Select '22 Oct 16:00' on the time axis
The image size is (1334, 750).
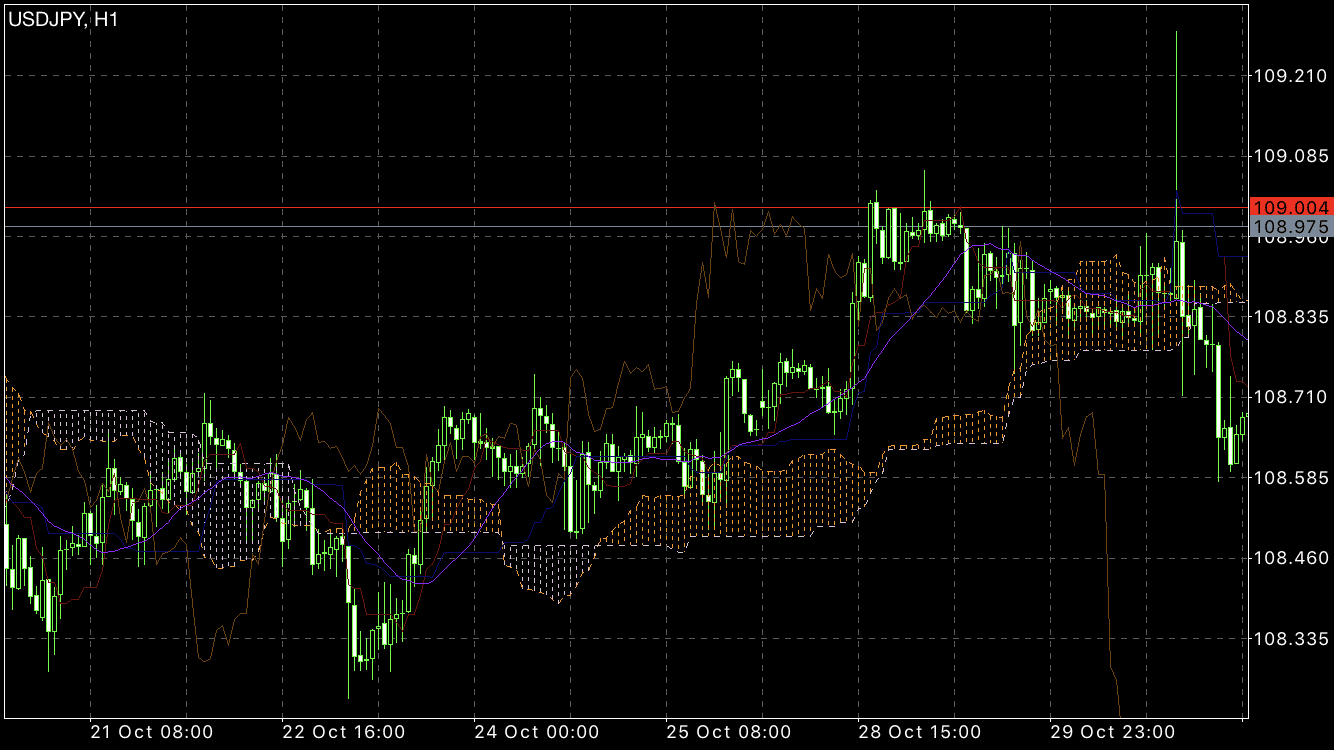tap(343, 732)
